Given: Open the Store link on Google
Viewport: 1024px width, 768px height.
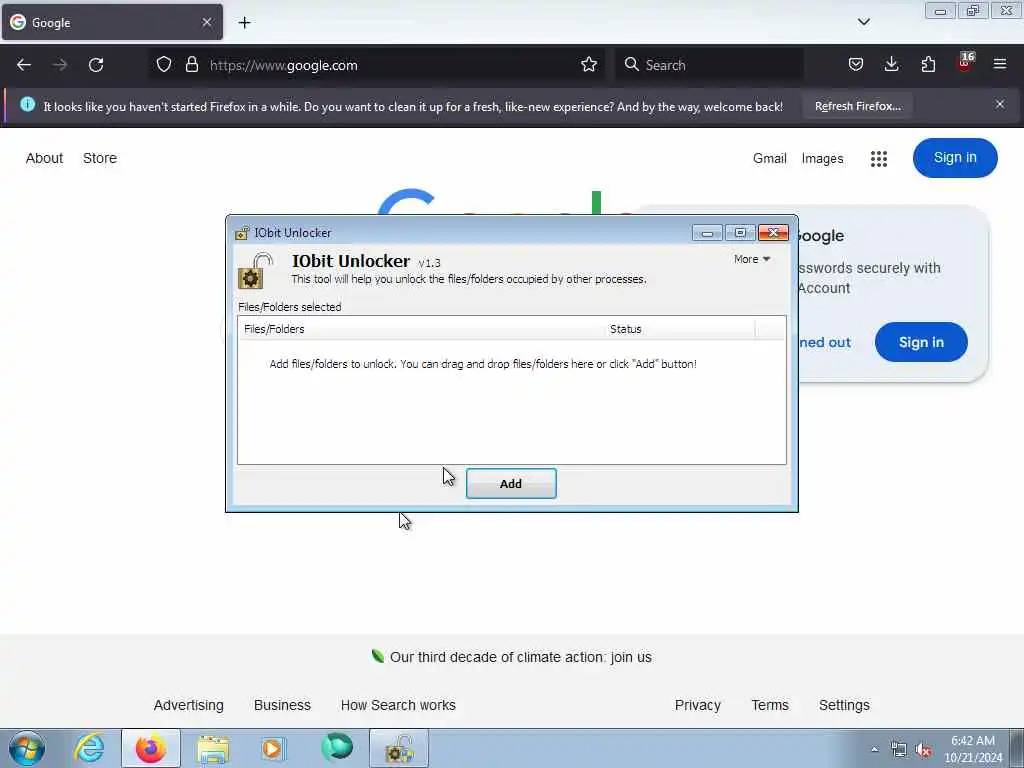Looking at the screenshot, I should tap(100, 158).
